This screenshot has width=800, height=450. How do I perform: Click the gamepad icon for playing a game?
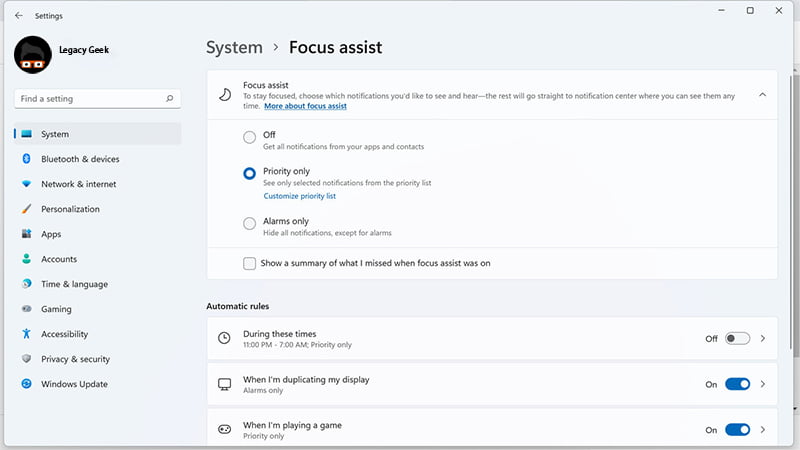point(224,430)
